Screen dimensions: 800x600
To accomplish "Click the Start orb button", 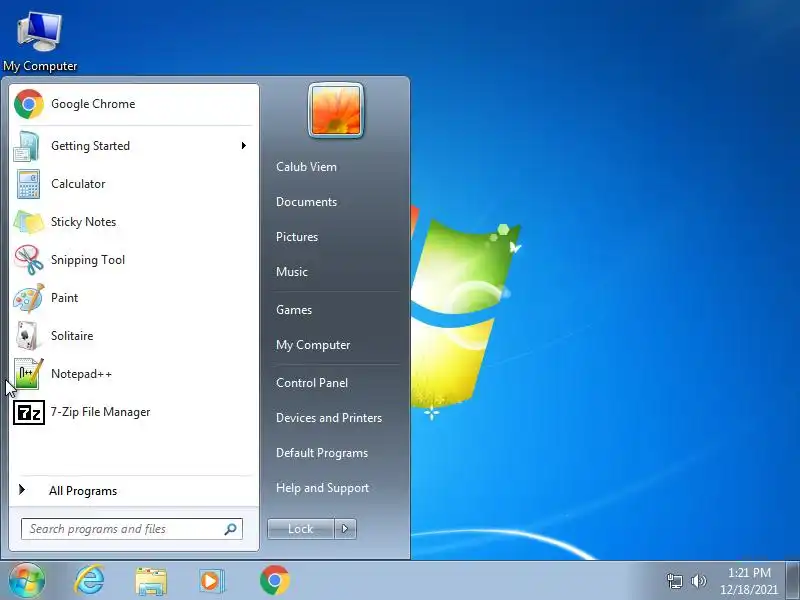I will (x=27, y=581).
